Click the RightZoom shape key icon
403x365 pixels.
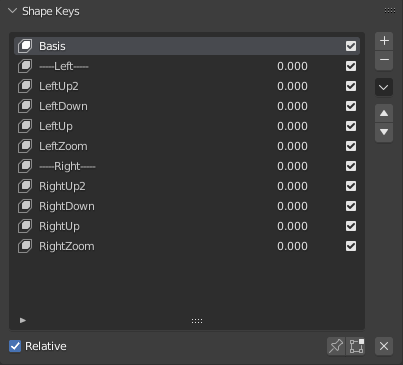coord(25,246)
